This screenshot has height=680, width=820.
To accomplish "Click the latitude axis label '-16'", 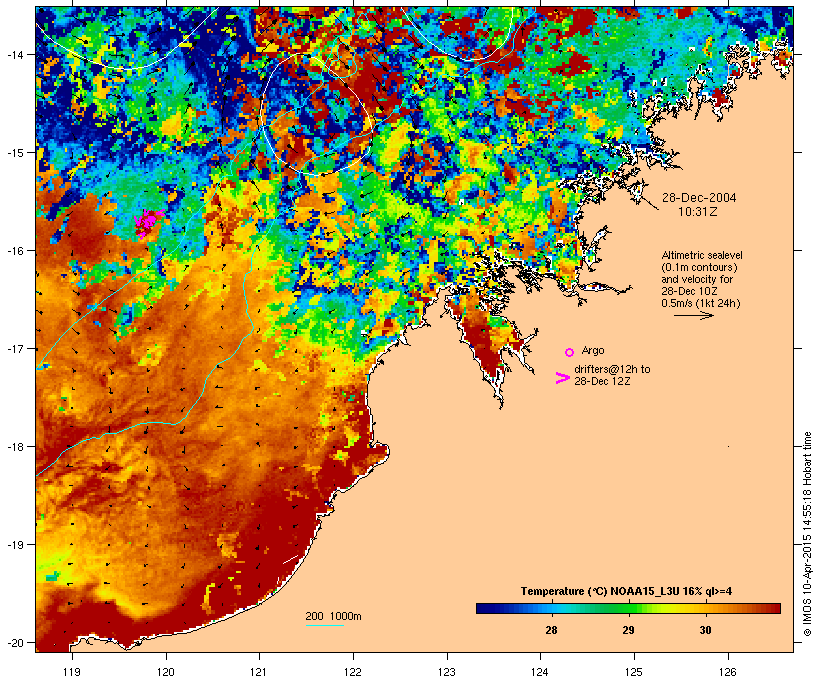I will pyautogui.click(x=14, y=251).
